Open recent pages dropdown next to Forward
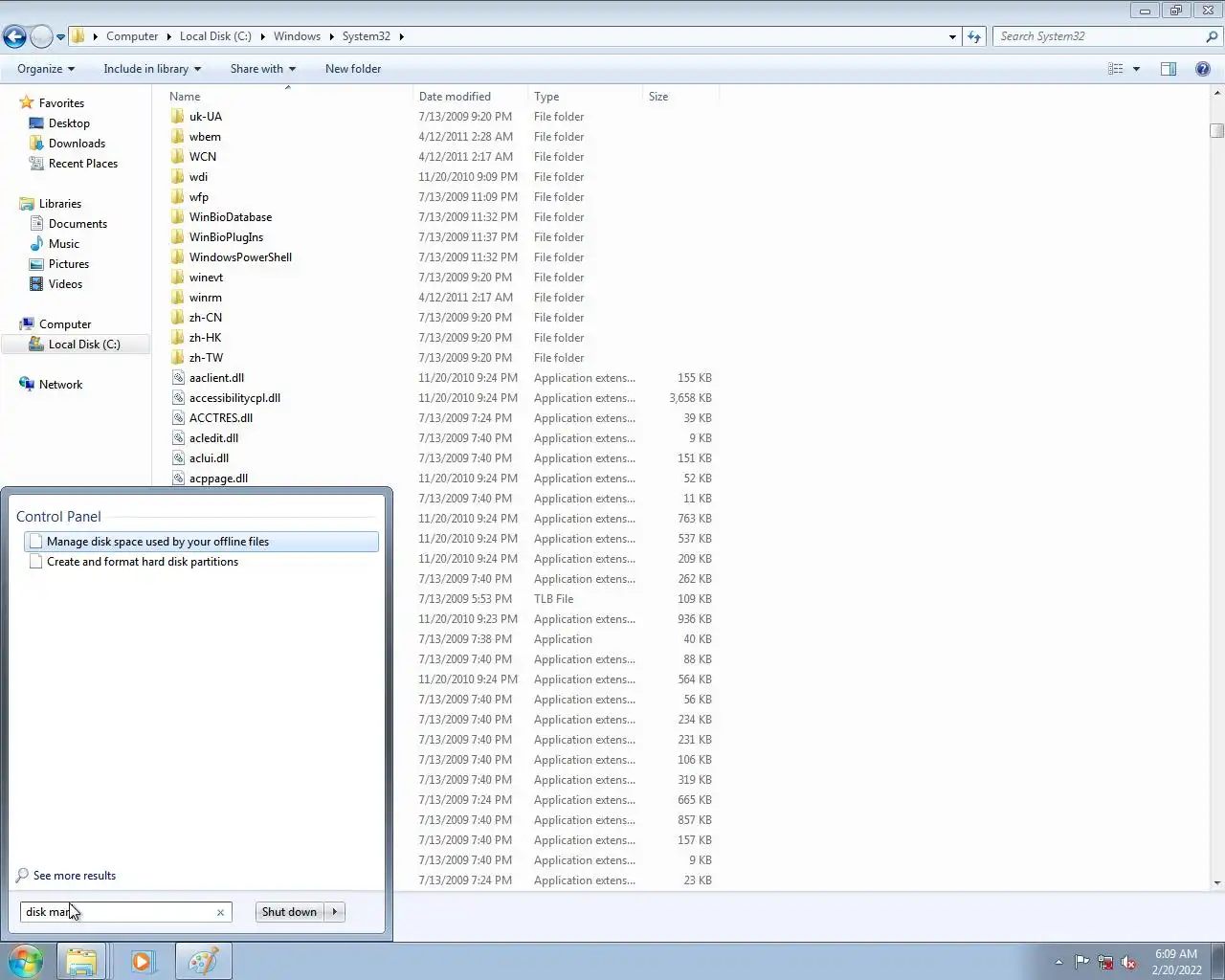Image resolution: width=1225 pixels, height=980 pixels. [60, 37]
